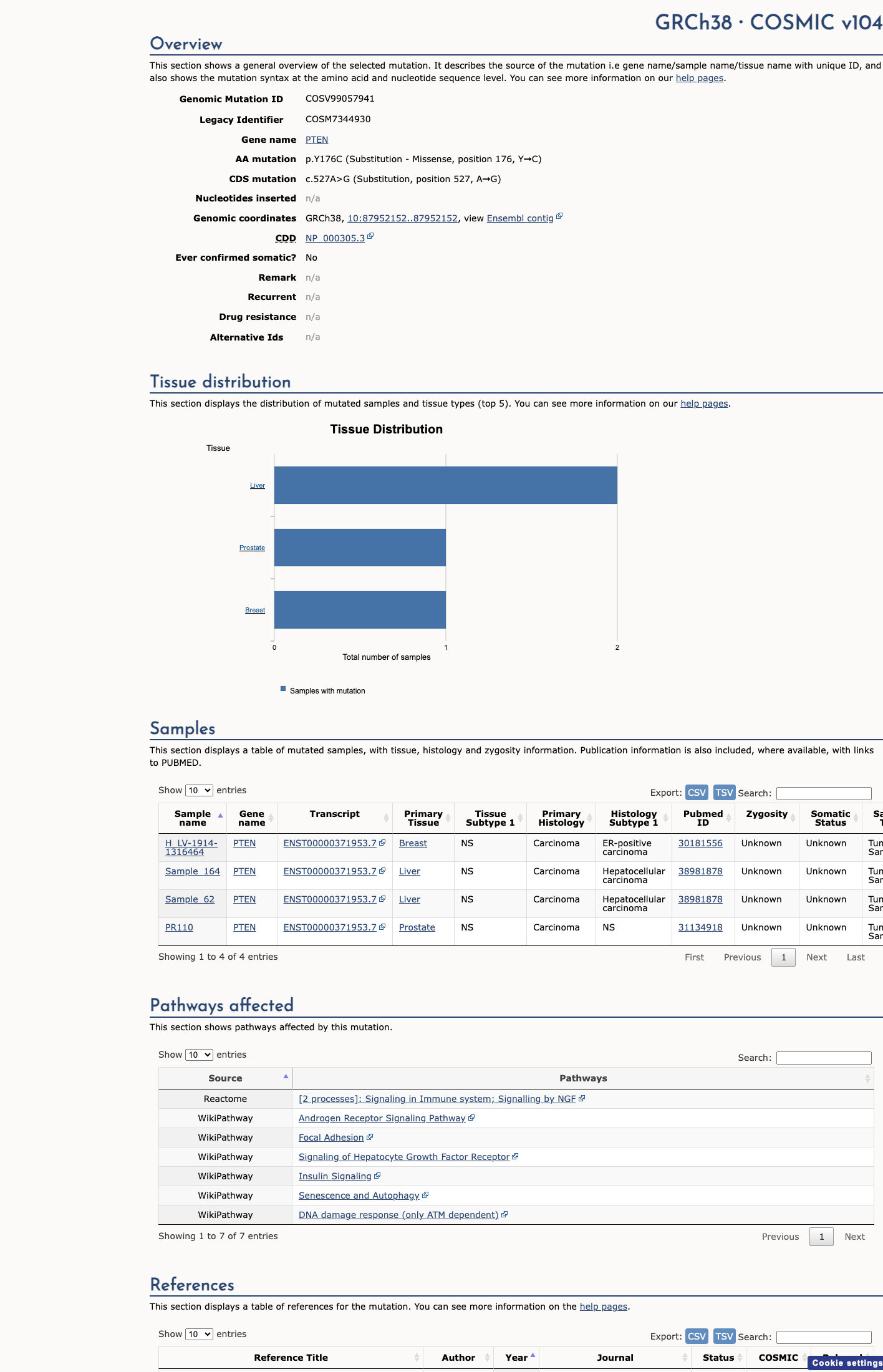Image resolution: width=883 pixels, height=1372 pixels.
Task: Click external link icon after Insulin Signaling
Action: point(377,1176)
